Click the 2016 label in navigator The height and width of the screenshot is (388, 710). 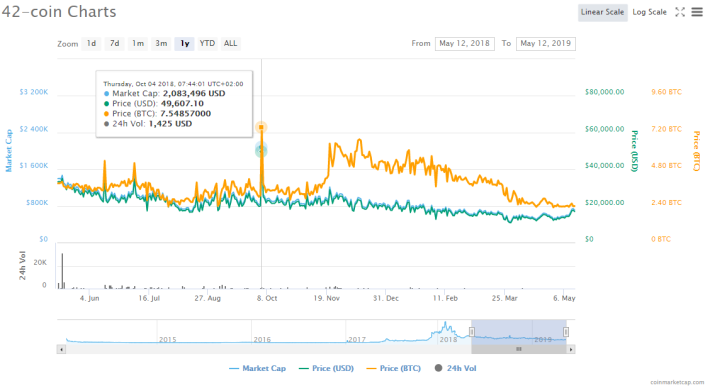click(x=262, y=340)
